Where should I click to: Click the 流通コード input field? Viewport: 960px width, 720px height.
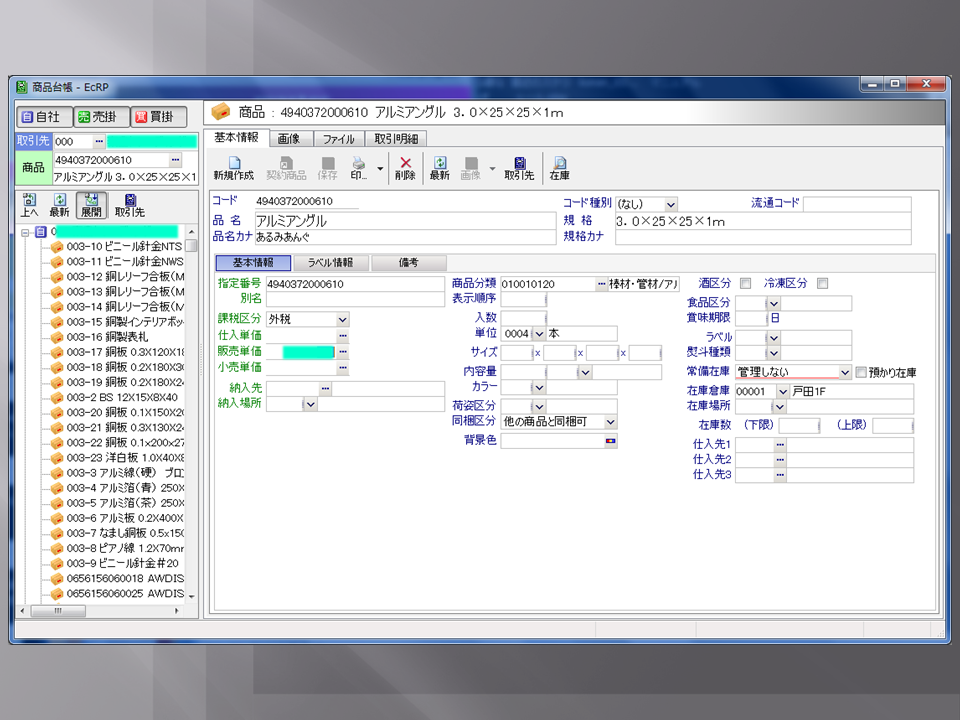[x=857, y=204]
